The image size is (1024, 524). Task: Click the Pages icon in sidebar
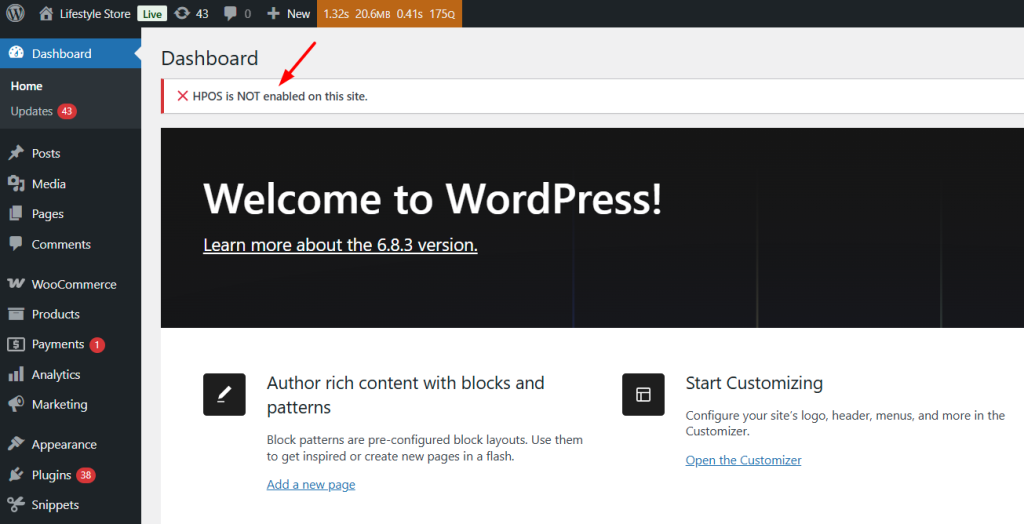coord(16,214)
